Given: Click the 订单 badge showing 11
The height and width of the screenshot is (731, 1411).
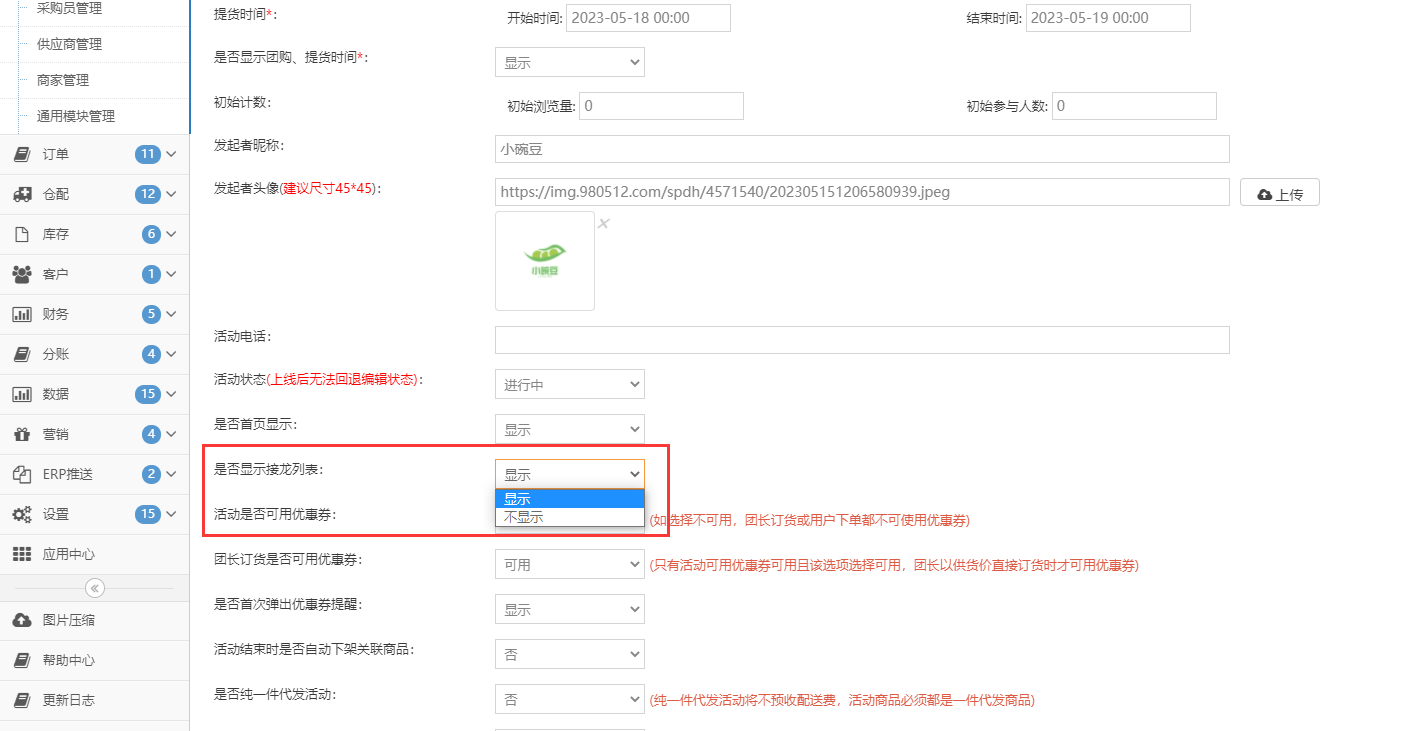Looking at the screenshot, I should [148, 154].
